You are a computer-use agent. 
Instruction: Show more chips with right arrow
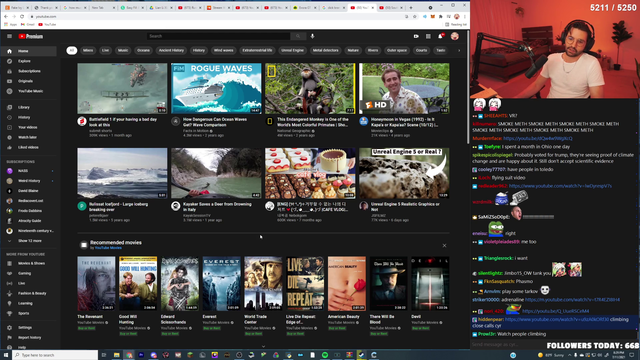pyautogui.click(x=459, y=51)
